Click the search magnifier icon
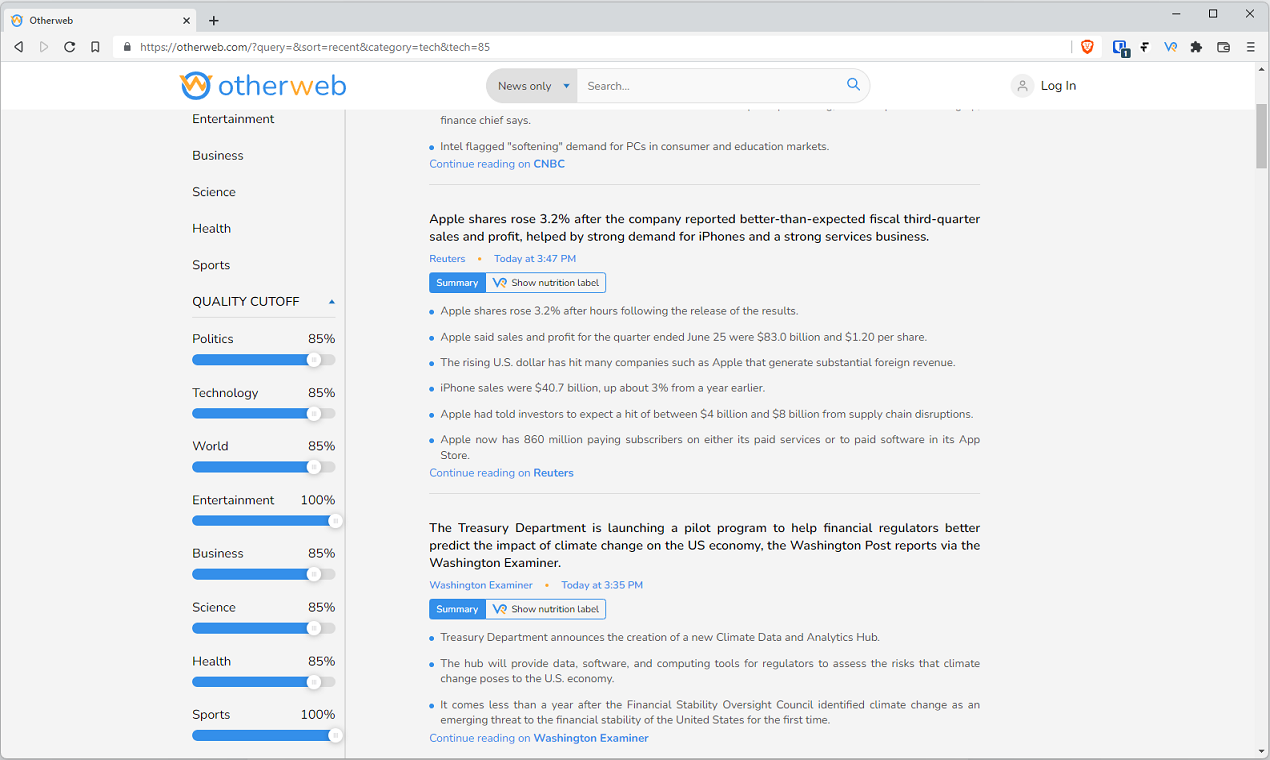This screenshot has height=760, width=1270. 853,85
